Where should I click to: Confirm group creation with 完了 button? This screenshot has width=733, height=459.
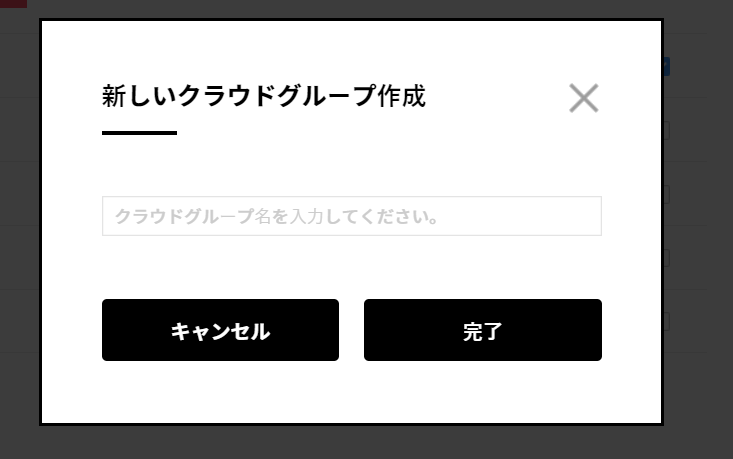(x=482, y=330)
